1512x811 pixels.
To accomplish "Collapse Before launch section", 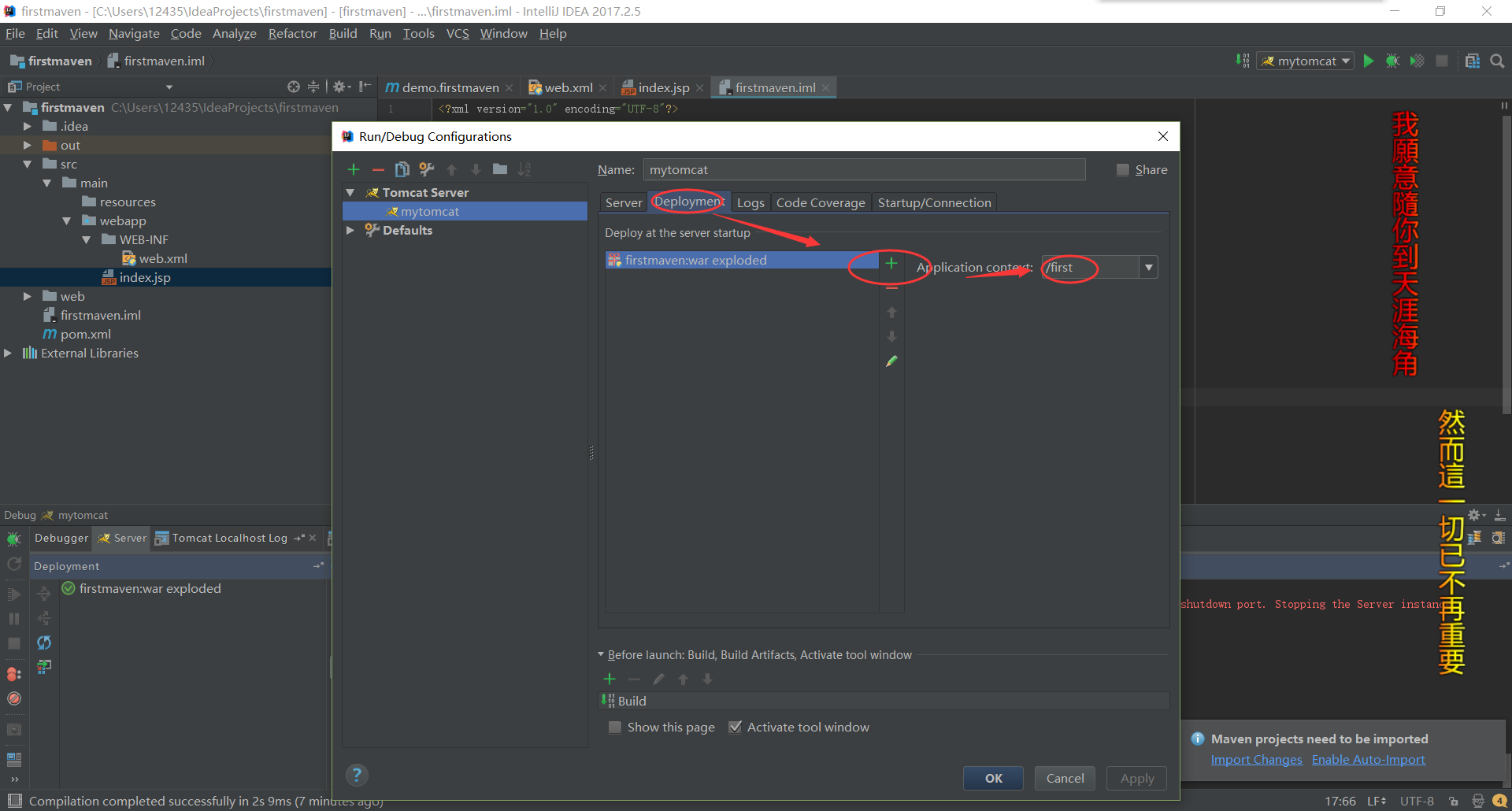I will tap(601, 654).
